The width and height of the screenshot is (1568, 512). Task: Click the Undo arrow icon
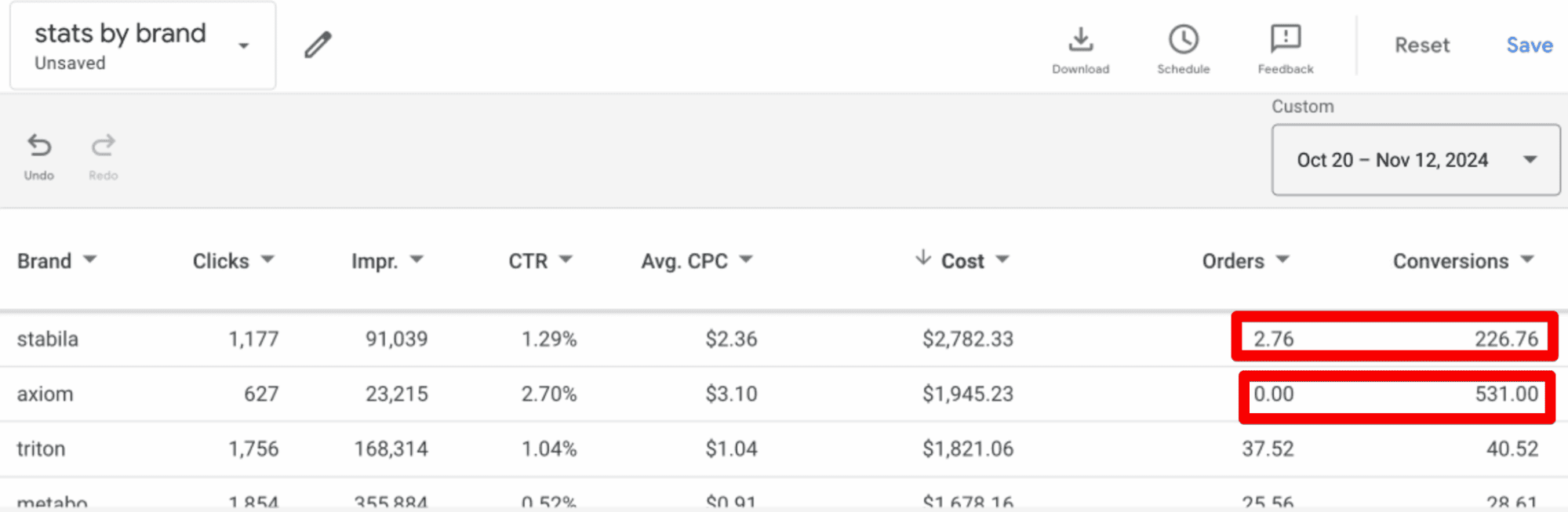point(39,146)
